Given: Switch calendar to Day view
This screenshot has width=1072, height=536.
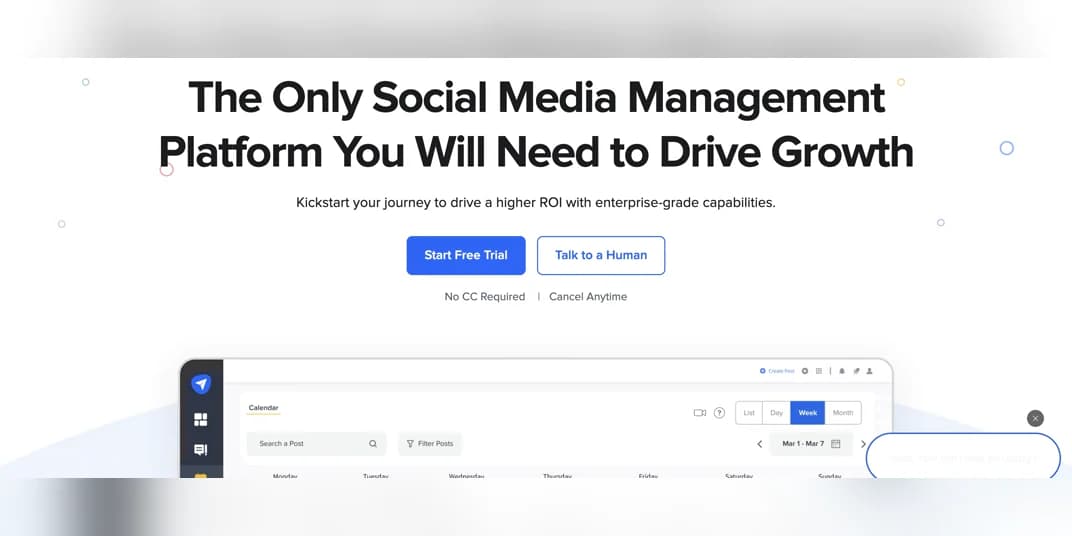Looking at the screenshot, I should coord(777,413).
